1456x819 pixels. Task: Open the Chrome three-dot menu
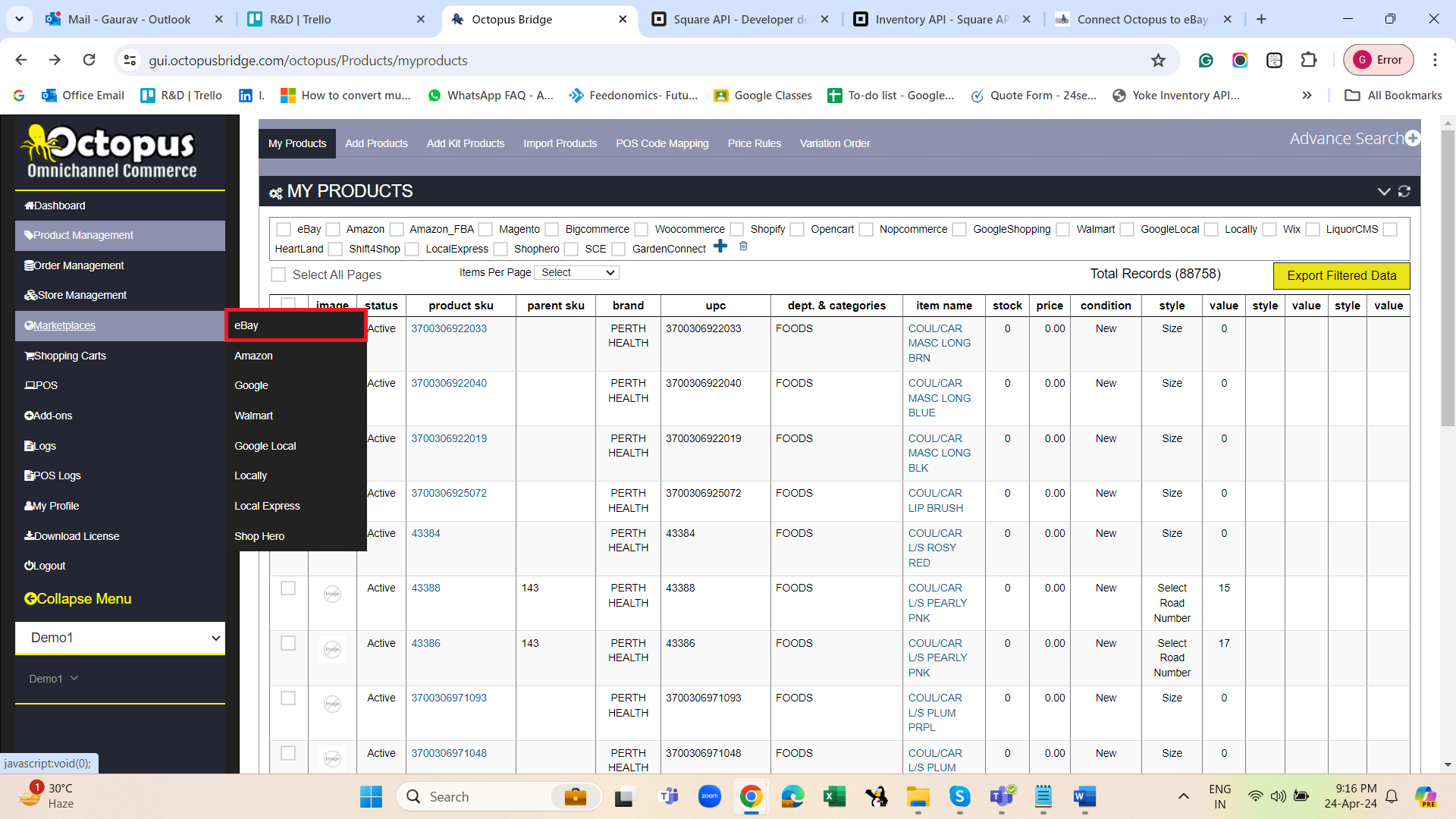click(1435, 60)
